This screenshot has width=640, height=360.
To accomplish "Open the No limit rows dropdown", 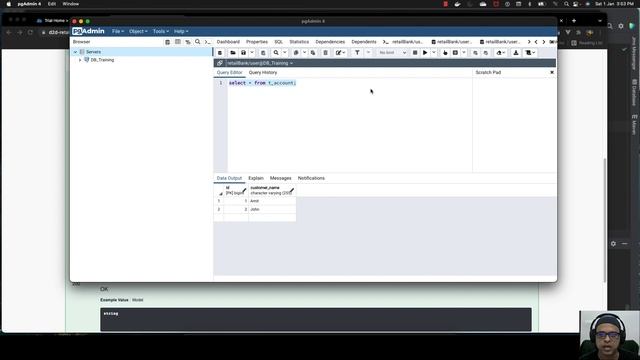I will coord(392,53).
